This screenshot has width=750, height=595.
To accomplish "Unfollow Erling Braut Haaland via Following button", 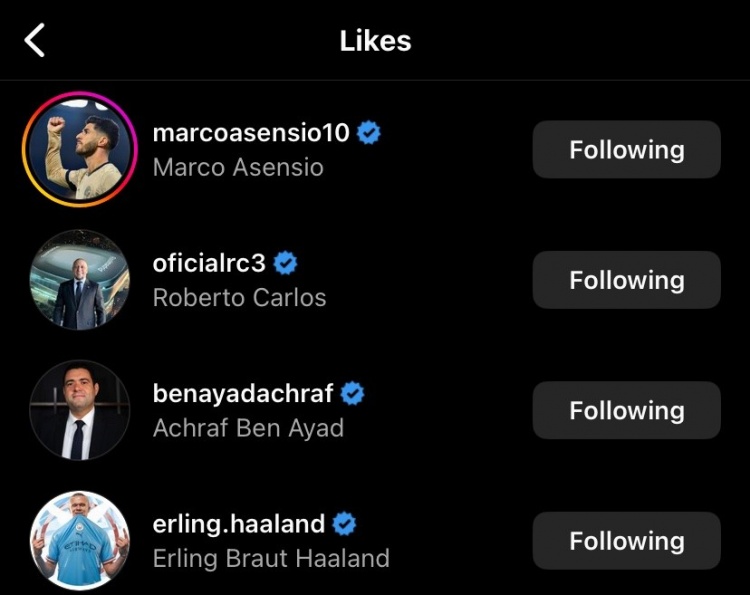I will click(x=626, y=541).
